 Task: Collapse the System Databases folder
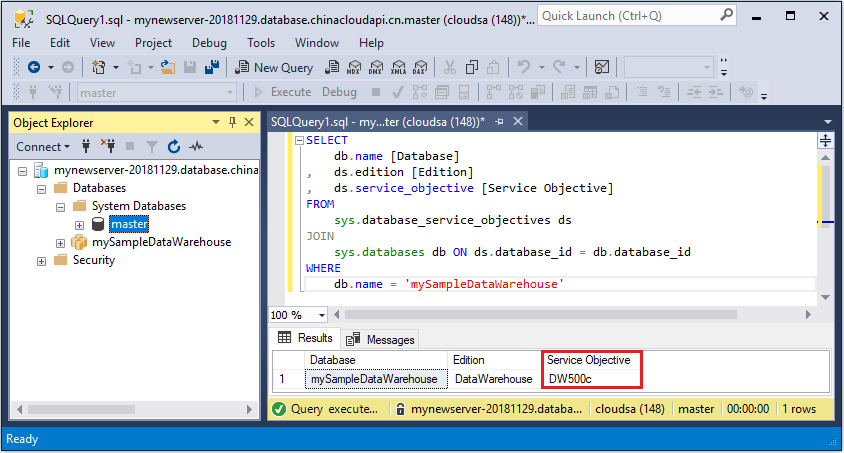[x=61, y=206]
